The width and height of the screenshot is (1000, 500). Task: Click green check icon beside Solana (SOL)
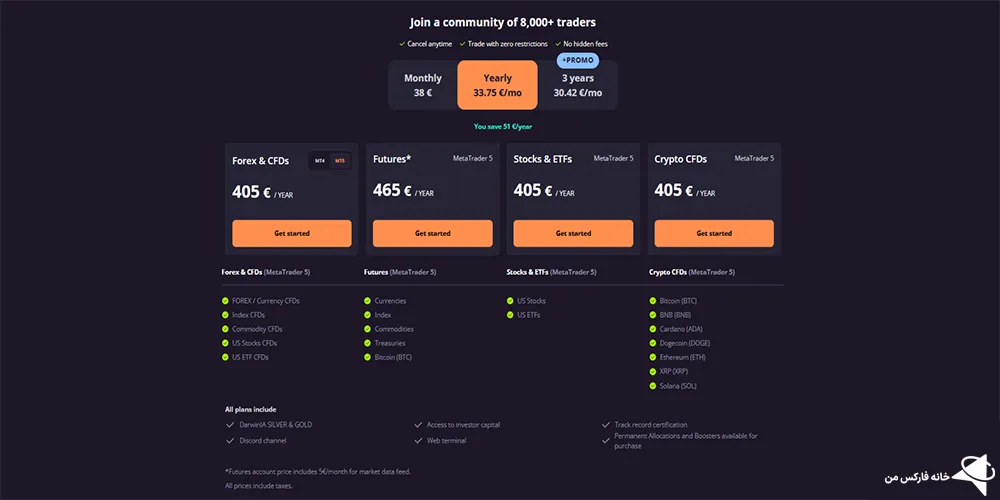pos(653,386)
